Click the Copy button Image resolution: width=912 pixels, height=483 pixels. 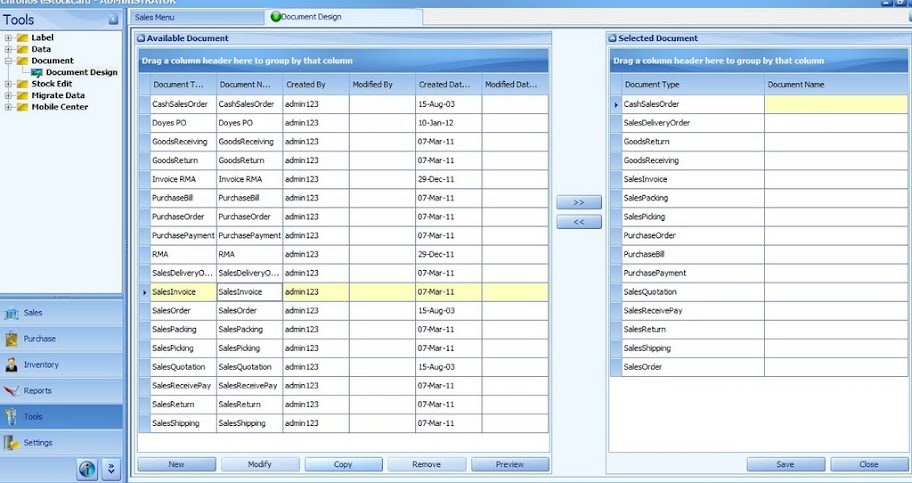[x=343, y=464]
